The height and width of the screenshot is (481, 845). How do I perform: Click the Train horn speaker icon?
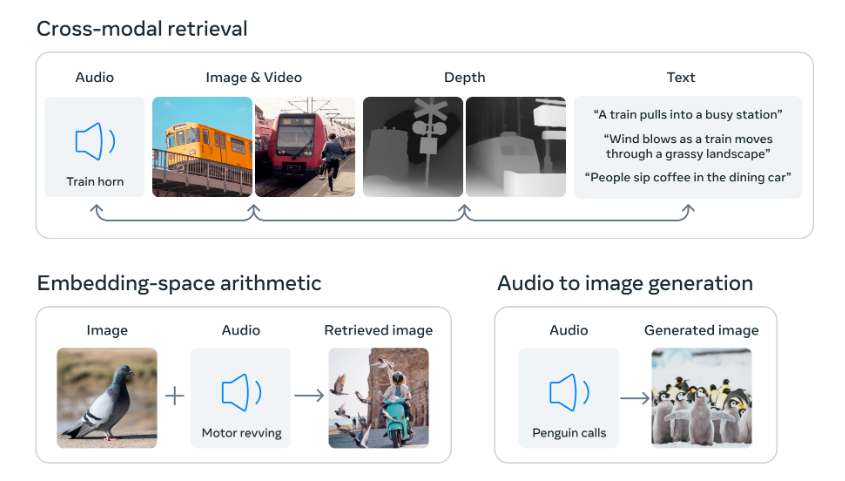95,141
